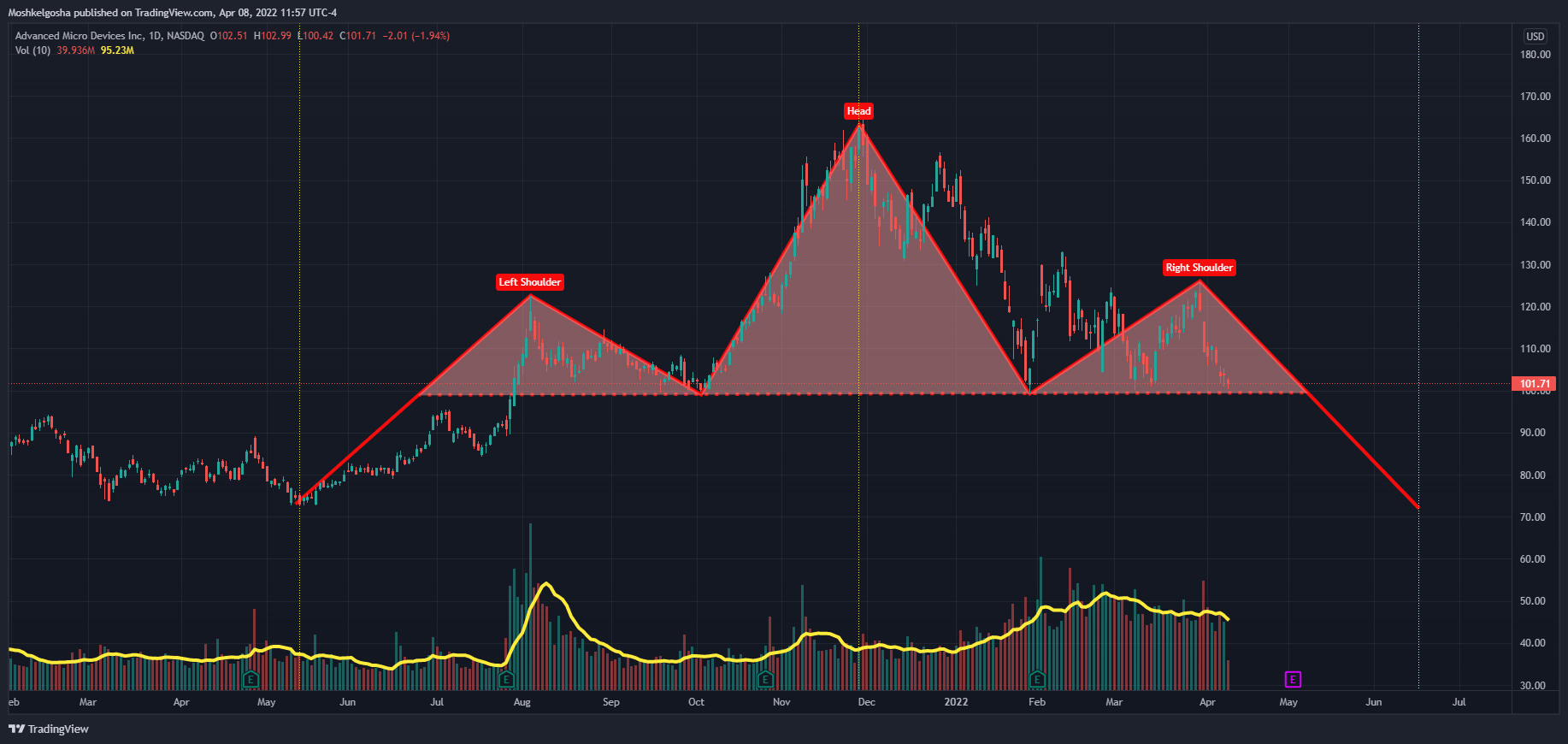Screen dimensions: 1568x744
Task: Click the 50.00 price axis label
Action: pyautogui.click(x=1533, y=601)
